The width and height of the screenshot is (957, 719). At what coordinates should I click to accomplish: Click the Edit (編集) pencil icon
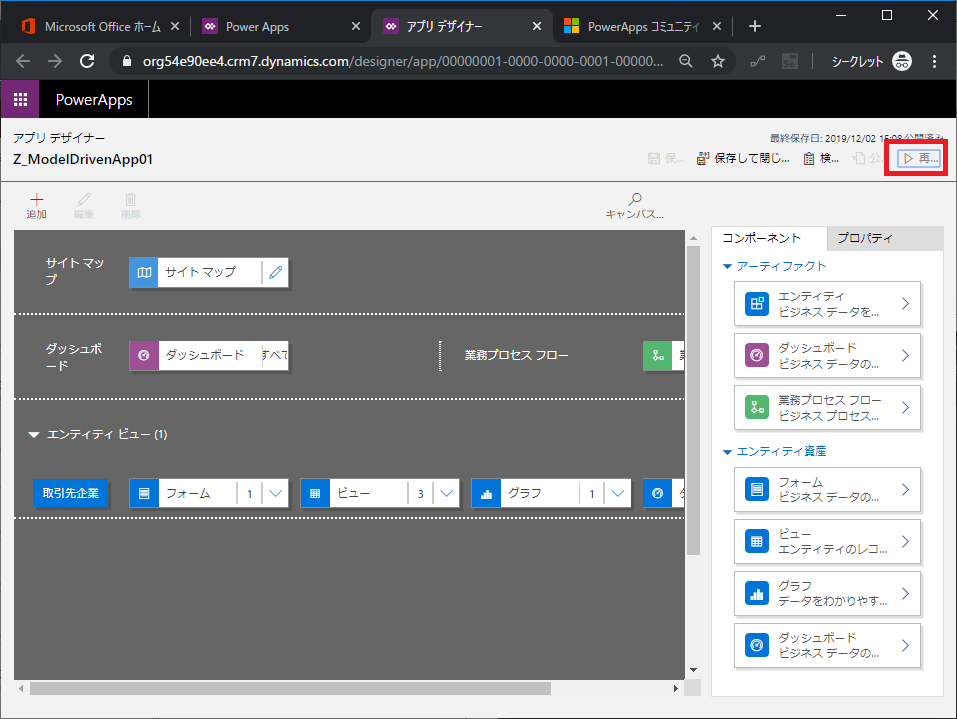(84, 200)
